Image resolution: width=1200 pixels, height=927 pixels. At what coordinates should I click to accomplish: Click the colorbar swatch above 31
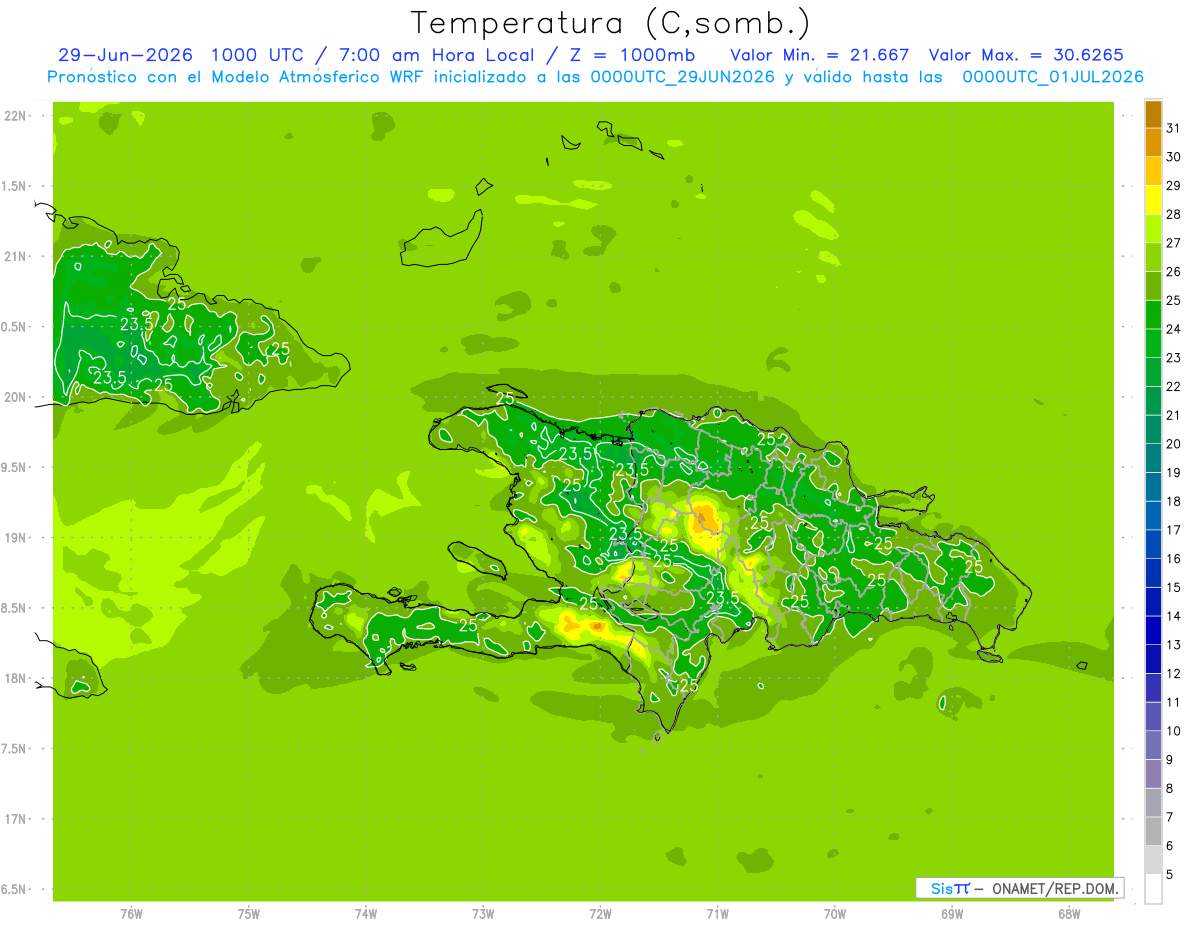coord(1153,114)
